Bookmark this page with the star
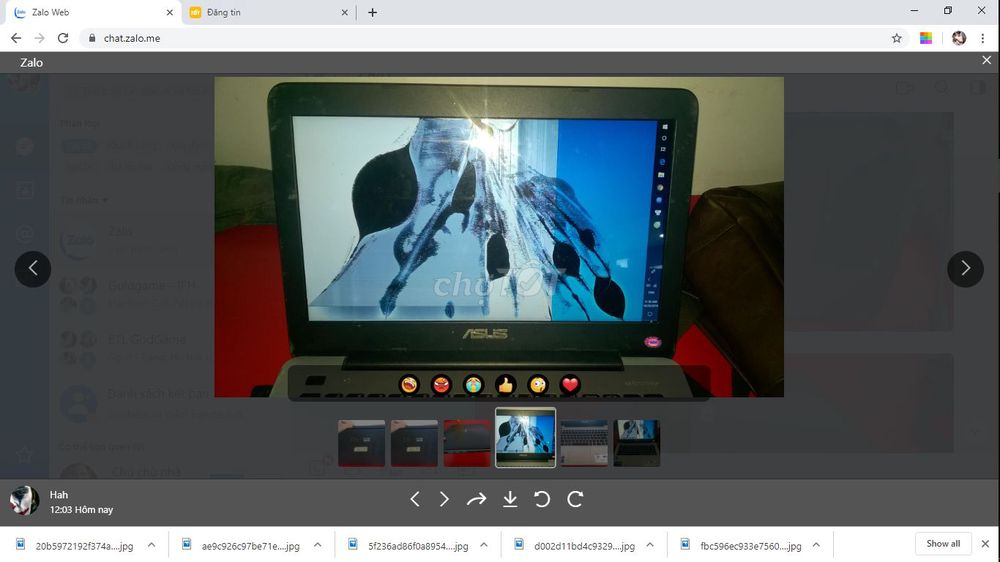The image size is (1000, 562). click(897, 38)
